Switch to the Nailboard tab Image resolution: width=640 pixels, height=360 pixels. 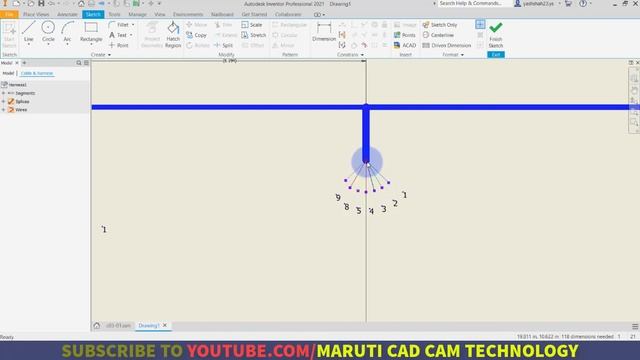(x=222, y=14)
